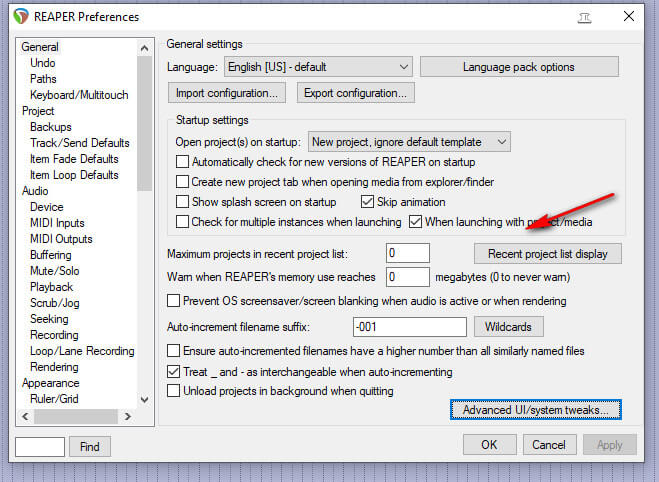The height and width of the screenshot is (482, 659).
Task: Select Mute/Solo preferences page
Action: (54, 271)
